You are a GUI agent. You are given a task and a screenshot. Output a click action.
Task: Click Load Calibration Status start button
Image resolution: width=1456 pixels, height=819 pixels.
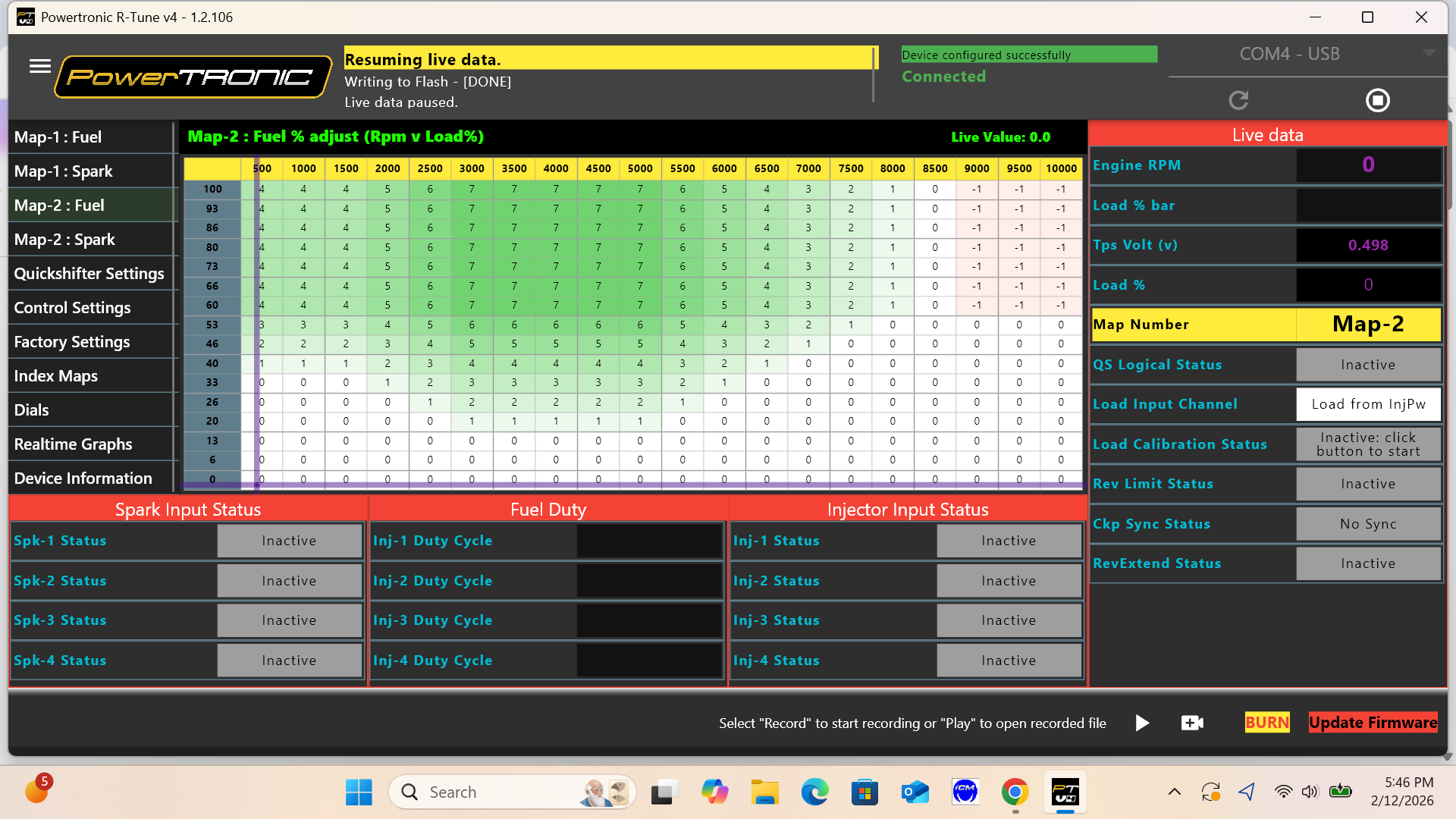[1368, 444]
